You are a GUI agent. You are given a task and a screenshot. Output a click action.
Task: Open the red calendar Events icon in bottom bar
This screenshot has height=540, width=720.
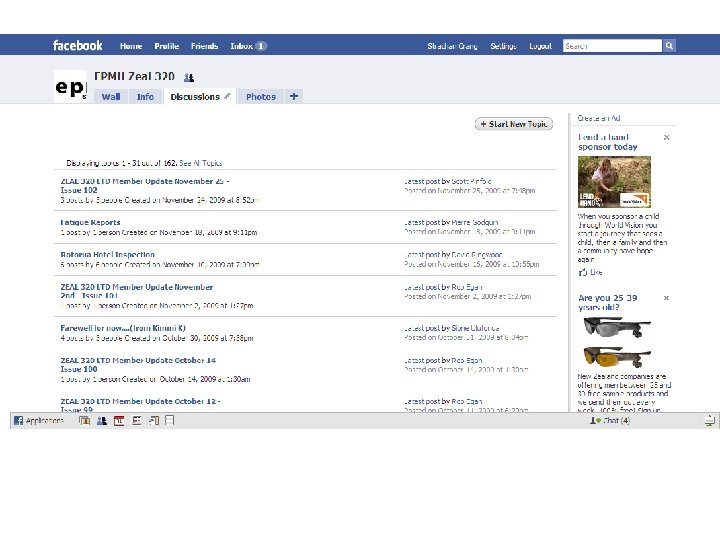[119, 420]
